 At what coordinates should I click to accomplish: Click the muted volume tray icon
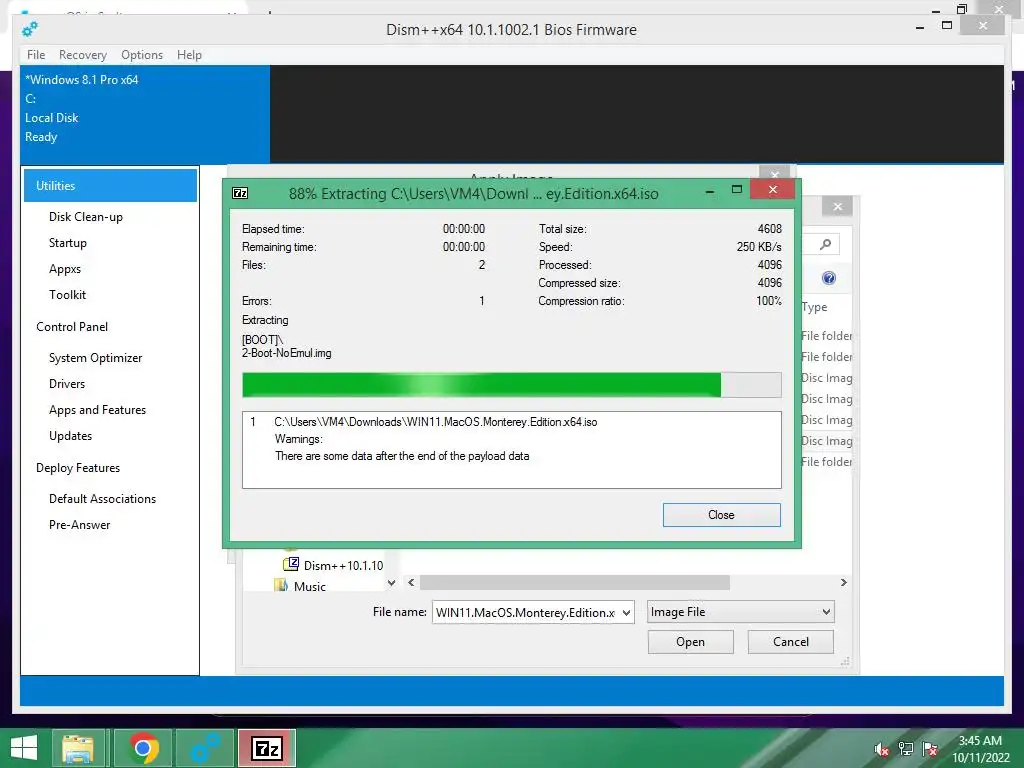[881, 749]
